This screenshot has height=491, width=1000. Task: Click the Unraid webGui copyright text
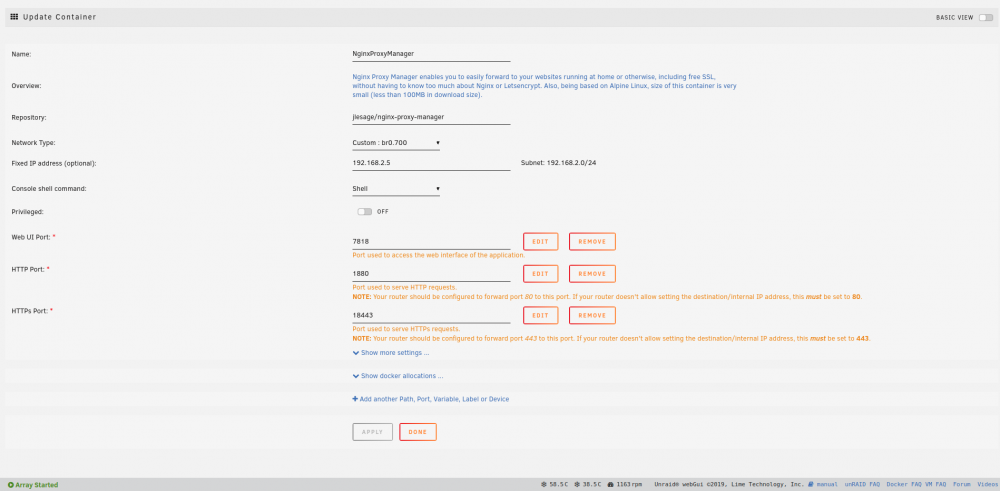728,485
